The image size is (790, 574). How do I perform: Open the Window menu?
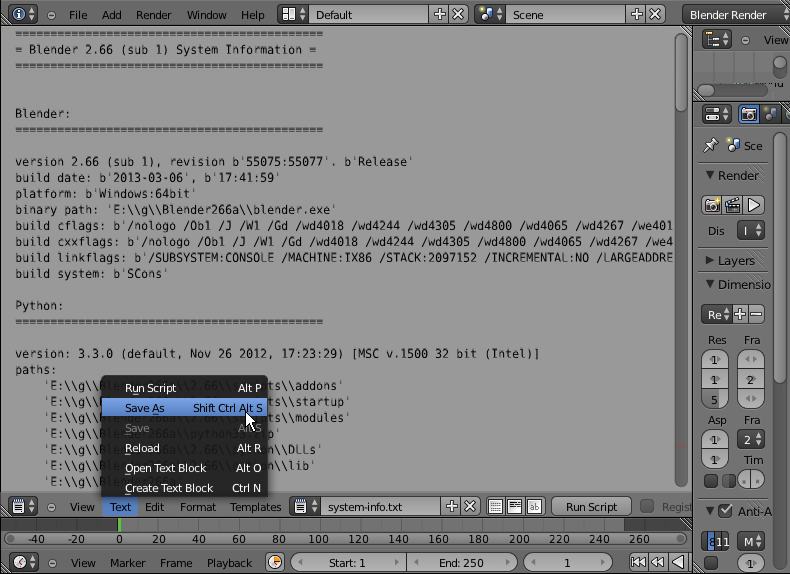[x=207, y=15]
